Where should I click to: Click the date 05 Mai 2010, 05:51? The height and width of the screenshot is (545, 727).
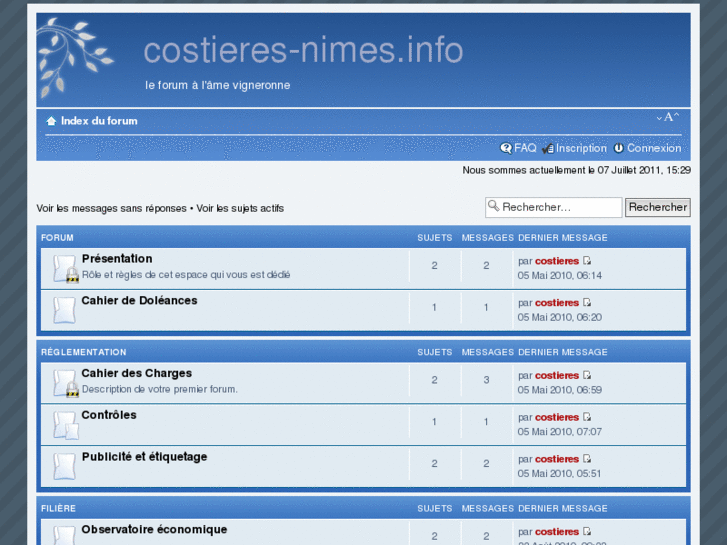click(559, 474)
